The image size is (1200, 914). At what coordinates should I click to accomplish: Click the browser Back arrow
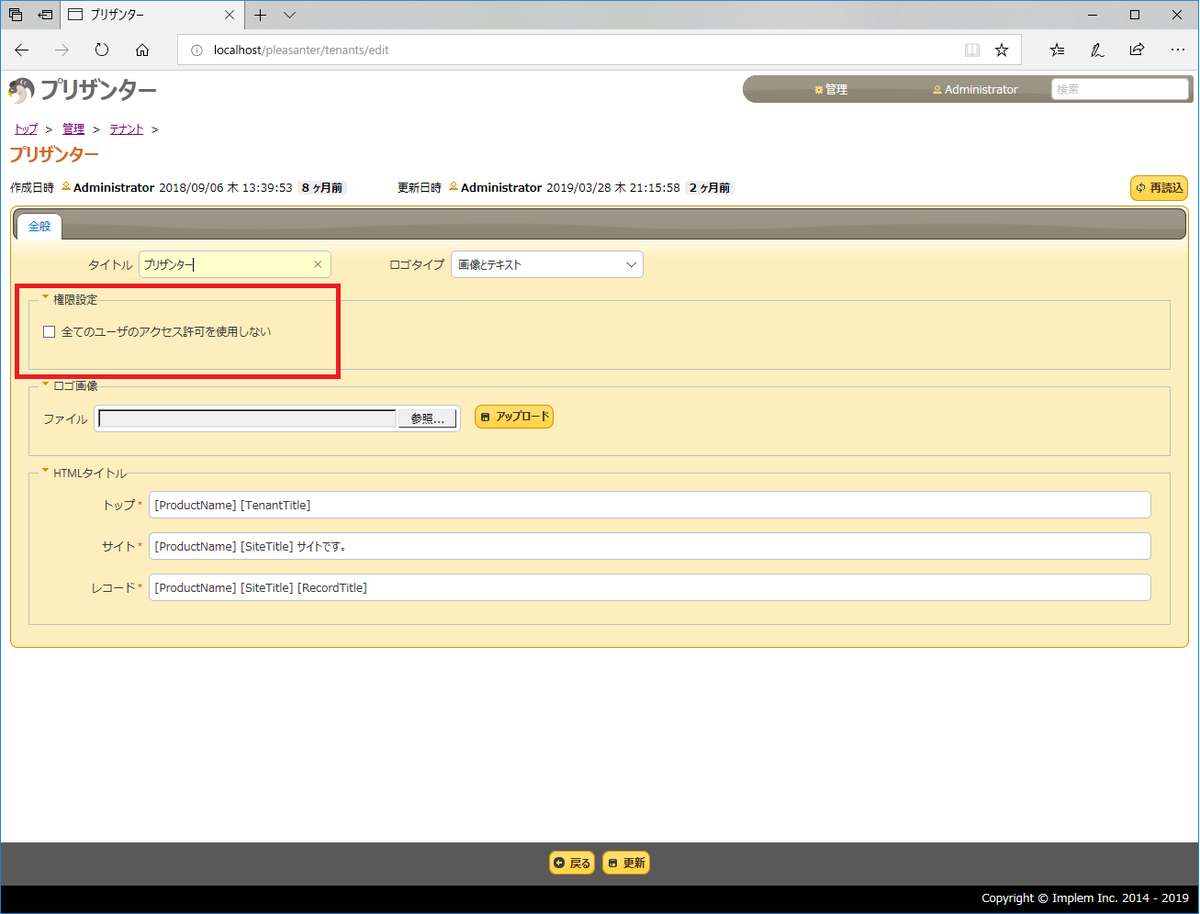click(22, 49)
